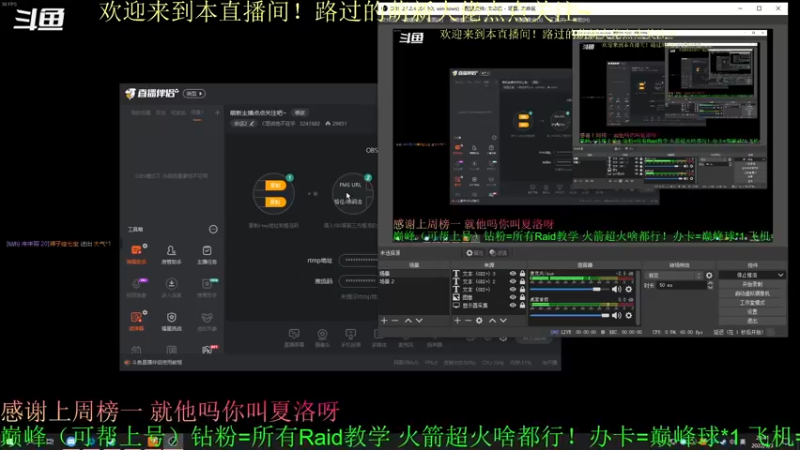Image resolution: width=800 pixels, height=450 pixels.
Task: Open gear settings for desktop audio channel
Action: pyautogui.click(x=629, y=315)
